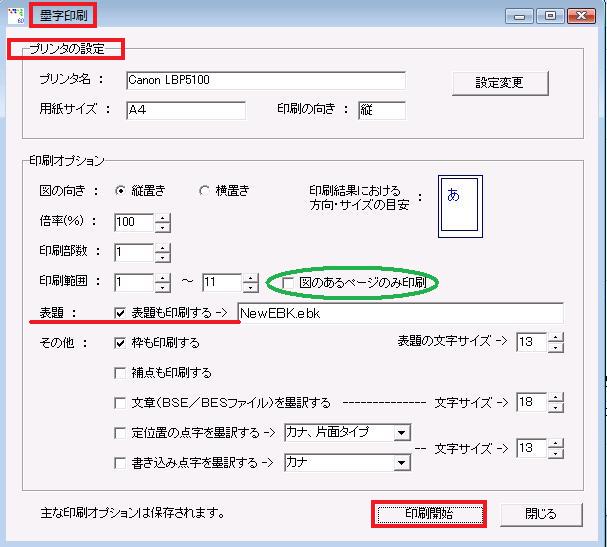
Task: Toggle 表題も印刷する checkbox
Action: [121, 313]
